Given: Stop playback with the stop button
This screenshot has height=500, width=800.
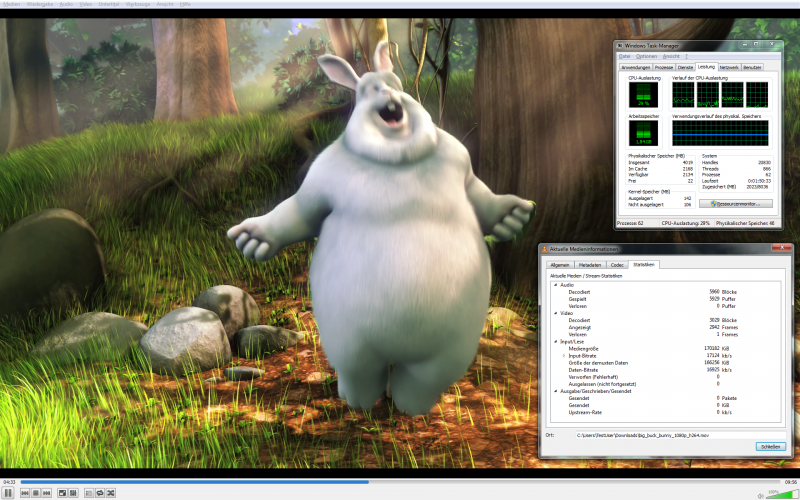Looking at the screenshot, I should (36, 493).
